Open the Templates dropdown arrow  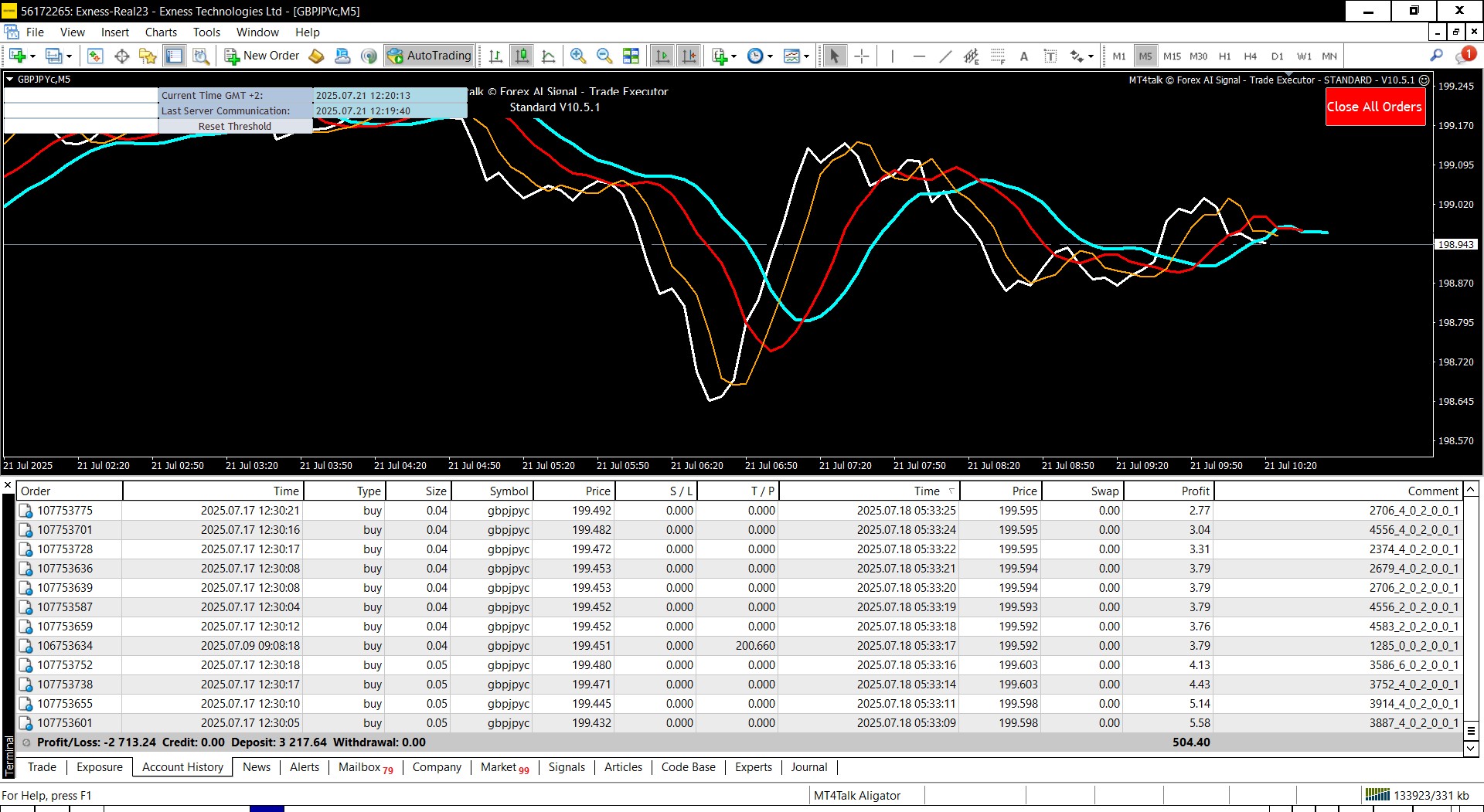pyautogui.click(x=806, y=56)
